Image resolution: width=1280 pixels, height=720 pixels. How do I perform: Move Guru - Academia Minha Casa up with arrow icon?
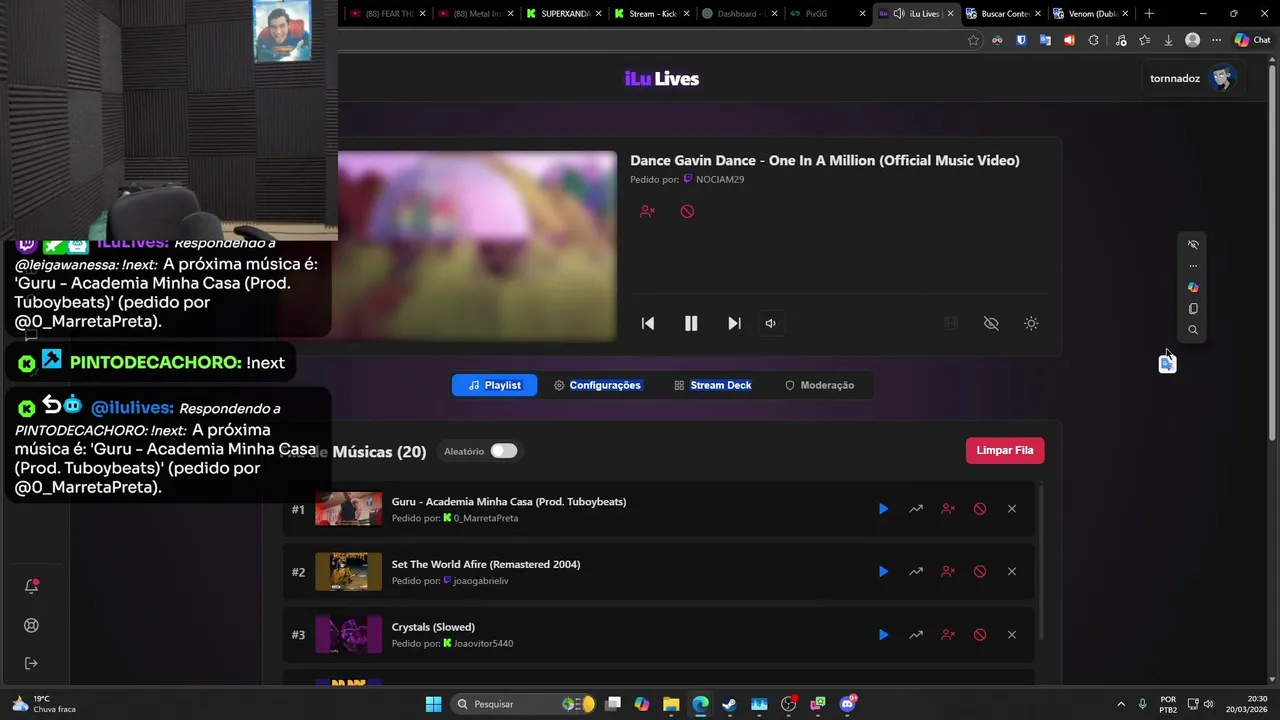pyautogui.click(x=916, y=509)
